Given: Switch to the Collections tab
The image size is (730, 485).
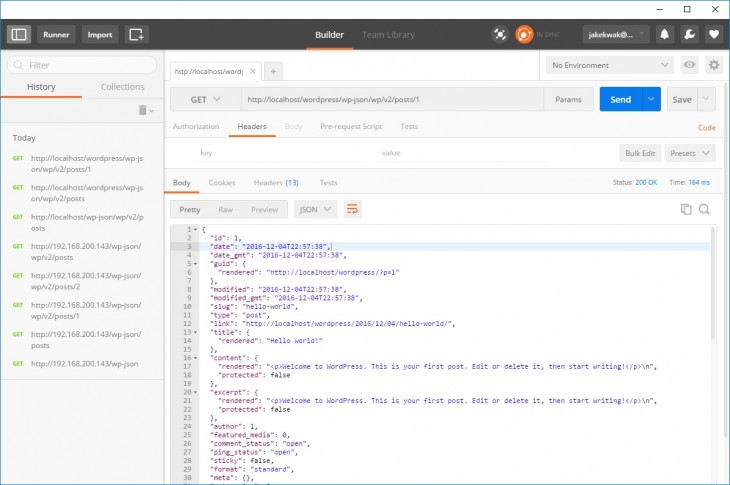Looking at the screenshot, I should point(122,87).
